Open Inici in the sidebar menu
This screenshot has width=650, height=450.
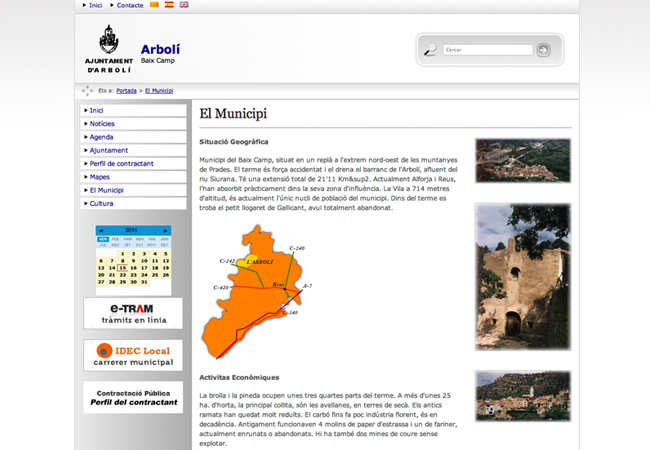coord(133,110)
